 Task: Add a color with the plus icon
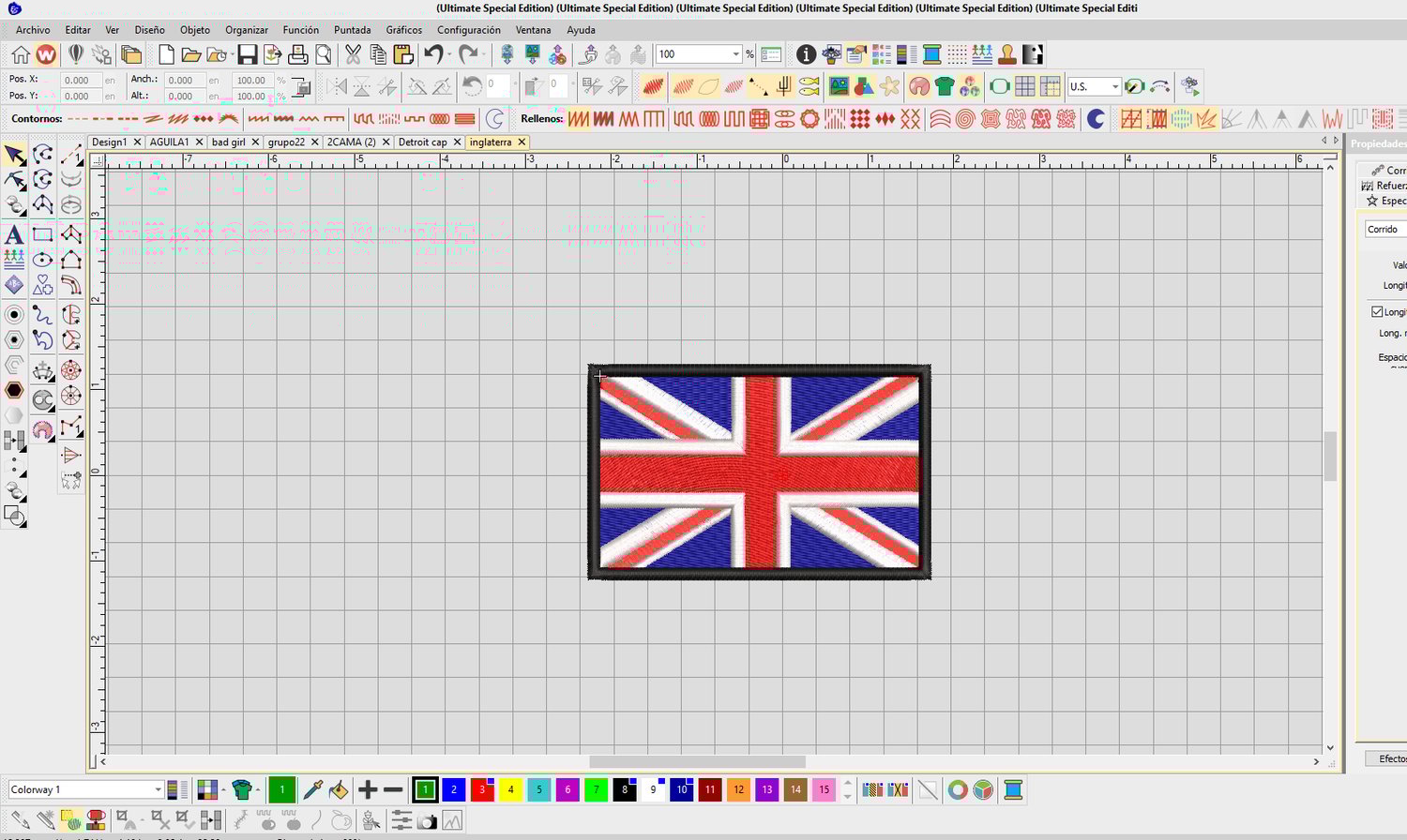pyautogui.click(x=368, y=790)
